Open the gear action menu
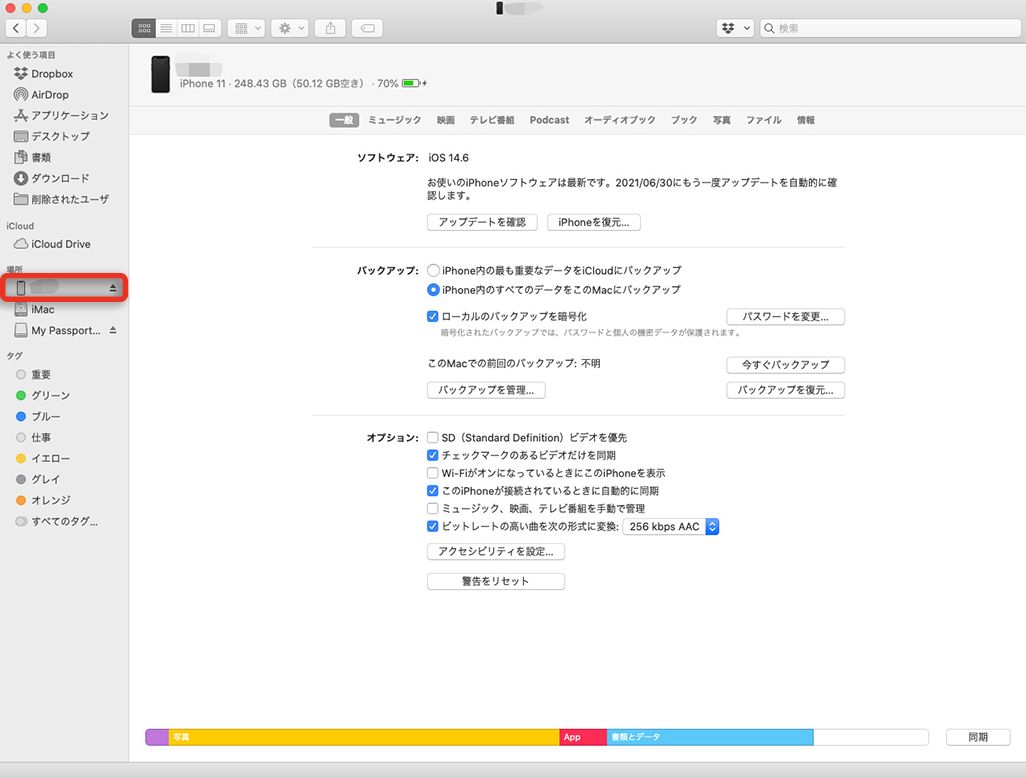The image size is (1026, 778). tap(290, 28)
